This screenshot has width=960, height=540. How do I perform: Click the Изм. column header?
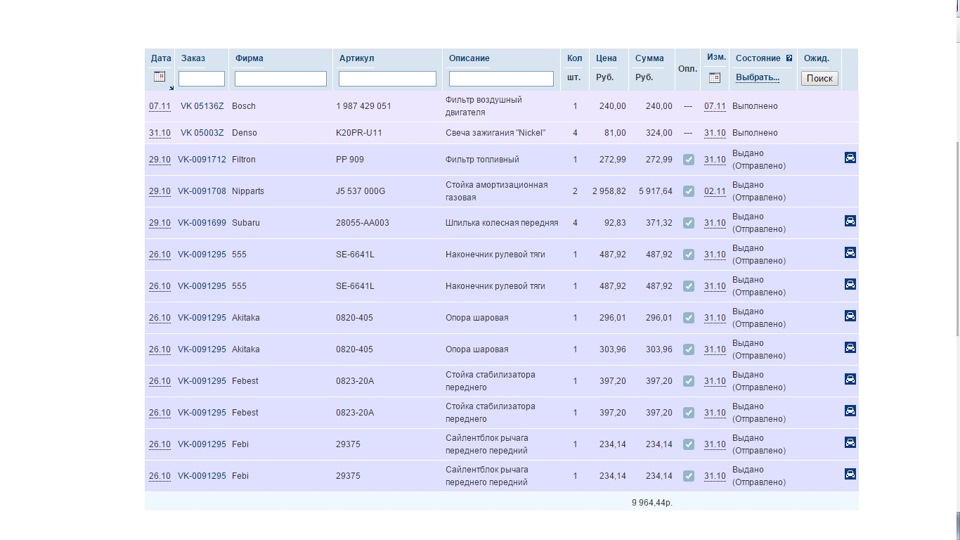click(x=716, y=57)
